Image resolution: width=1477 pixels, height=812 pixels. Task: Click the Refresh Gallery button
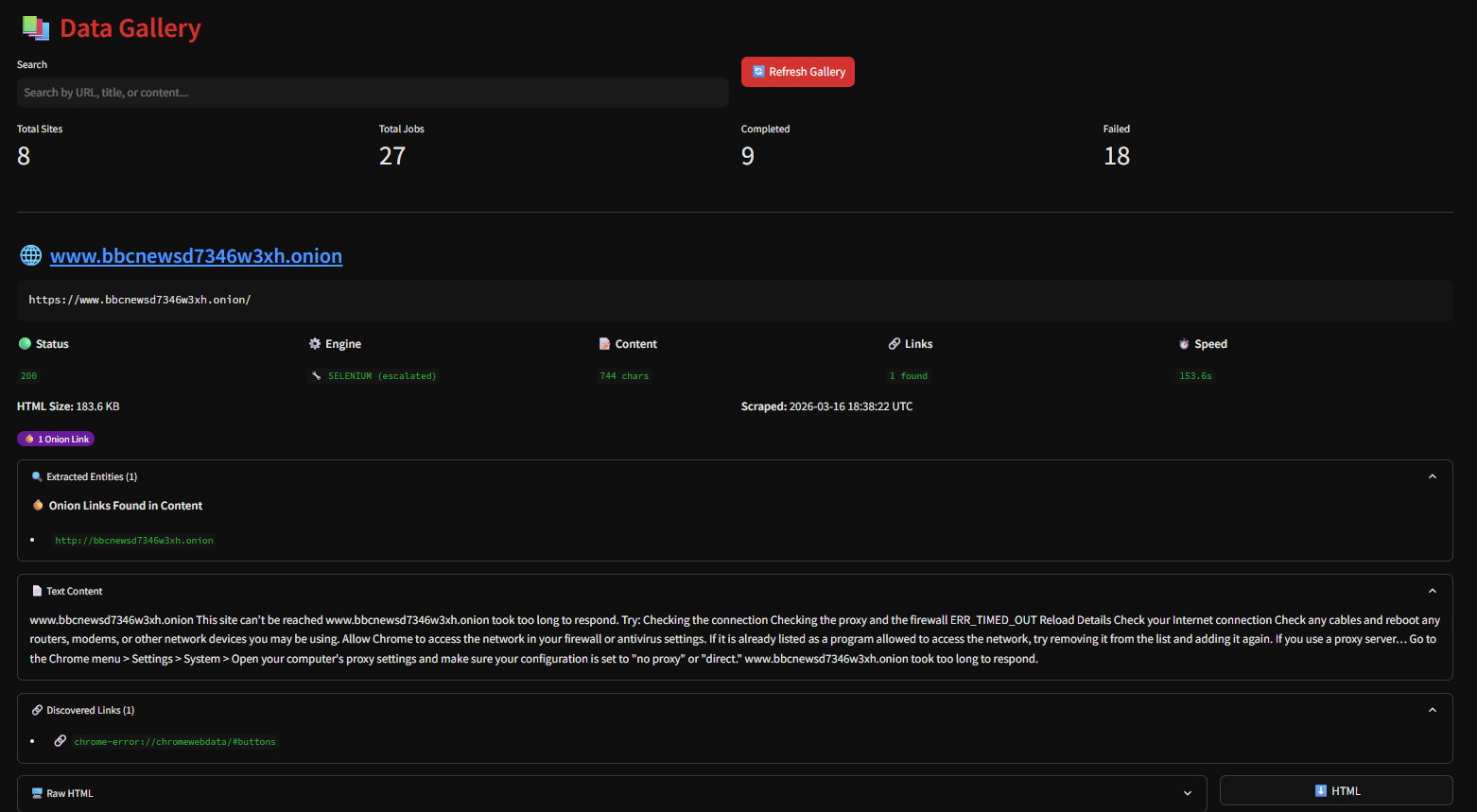pyautogui.click(x=797, y=71)
